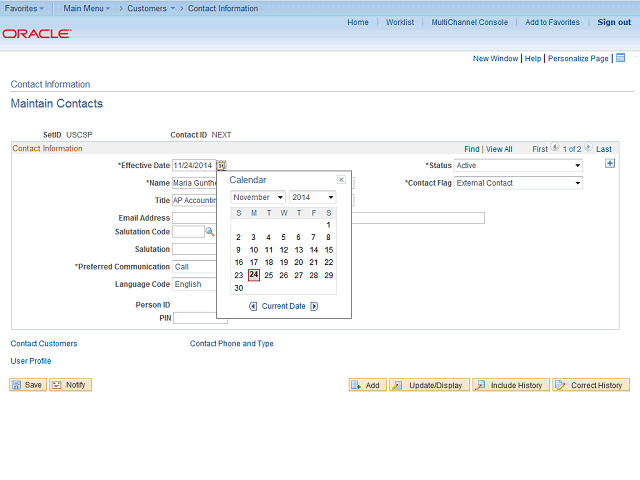The image size is (640, 480).
Task: Jump to Last row link
Action: [603, 149]
